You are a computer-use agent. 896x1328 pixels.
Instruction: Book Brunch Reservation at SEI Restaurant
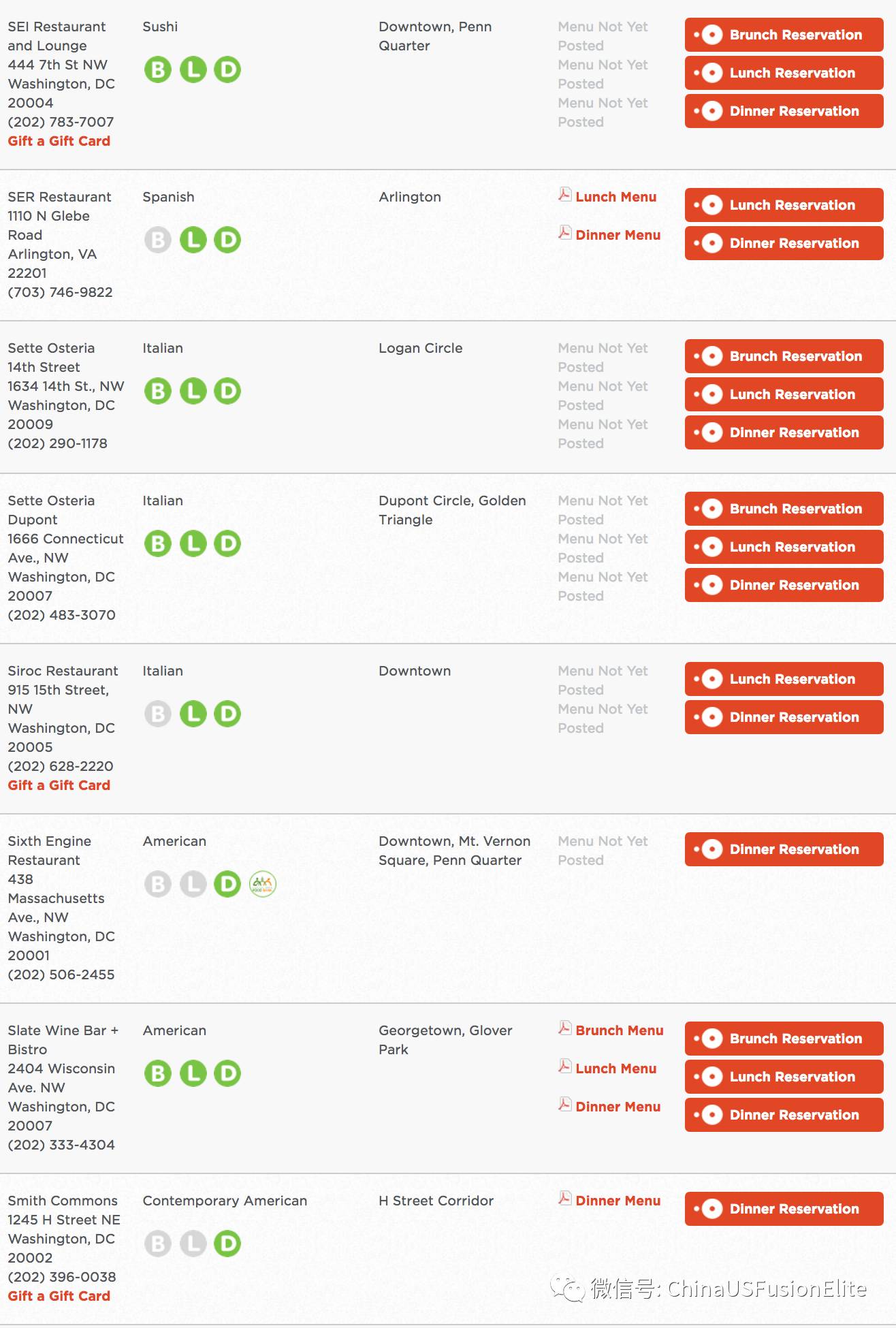pos(784,35)
